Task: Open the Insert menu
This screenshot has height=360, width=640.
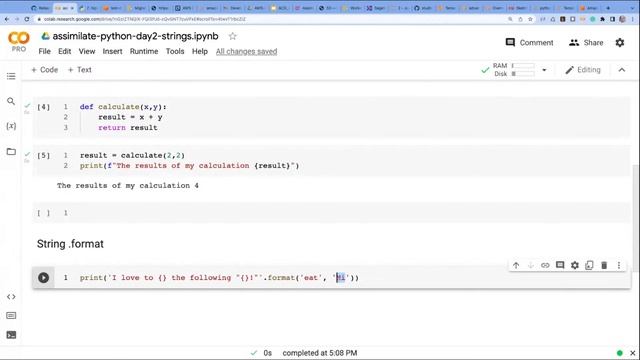Action: tap(112, 51)
